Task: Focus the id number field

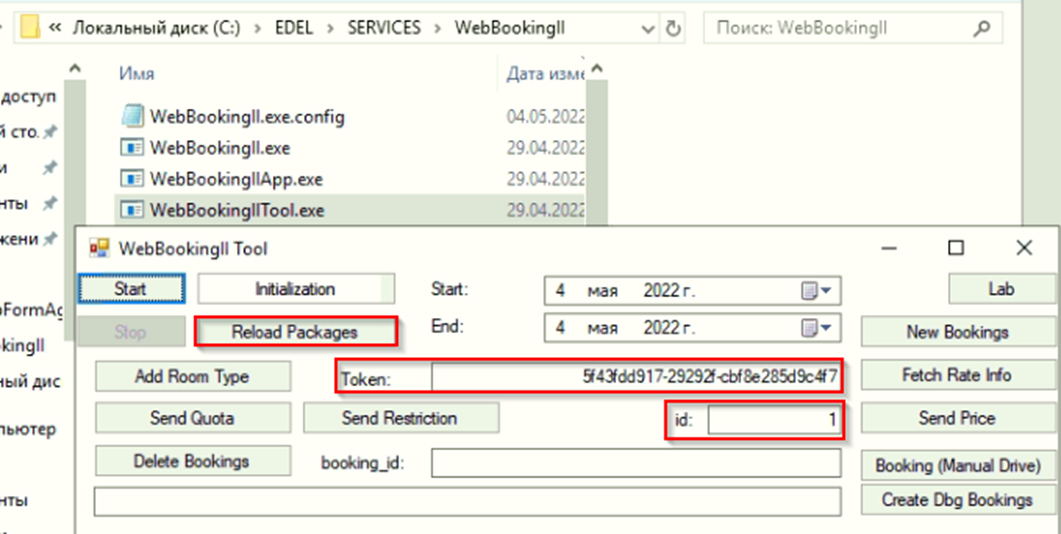Action: (773, 420)
